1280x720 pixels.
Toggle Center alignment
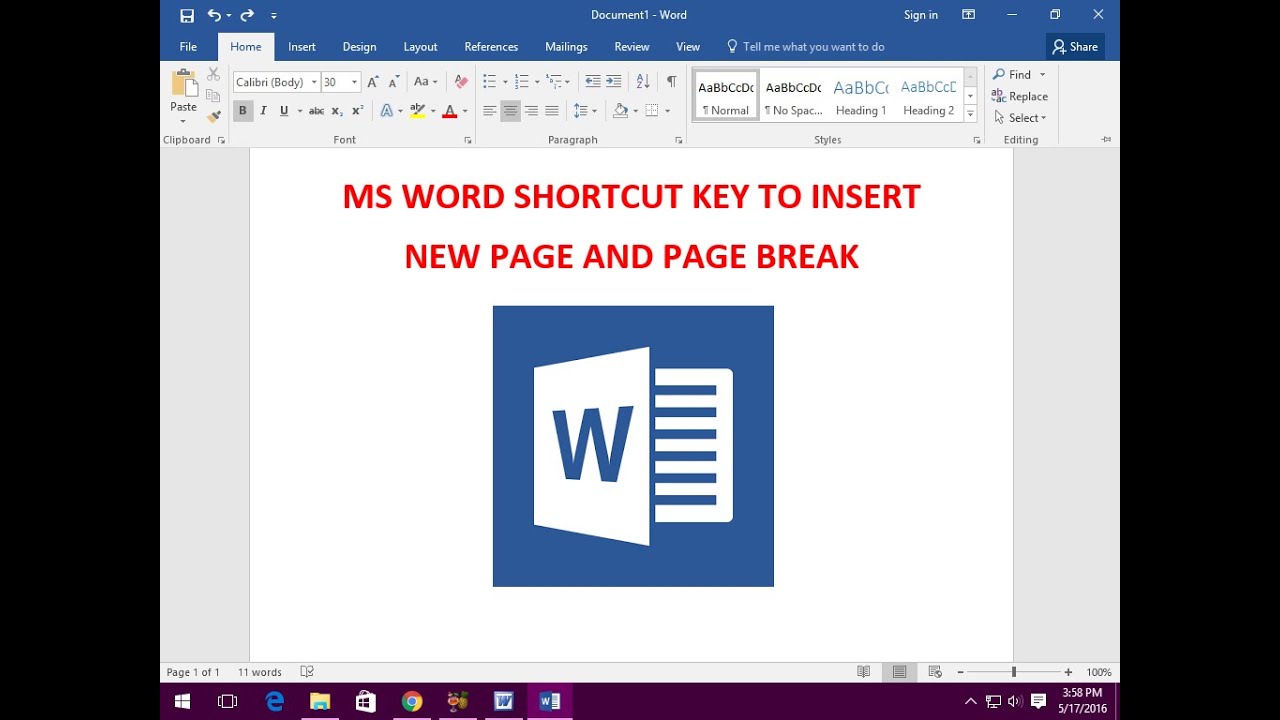(x=510, y=111)
